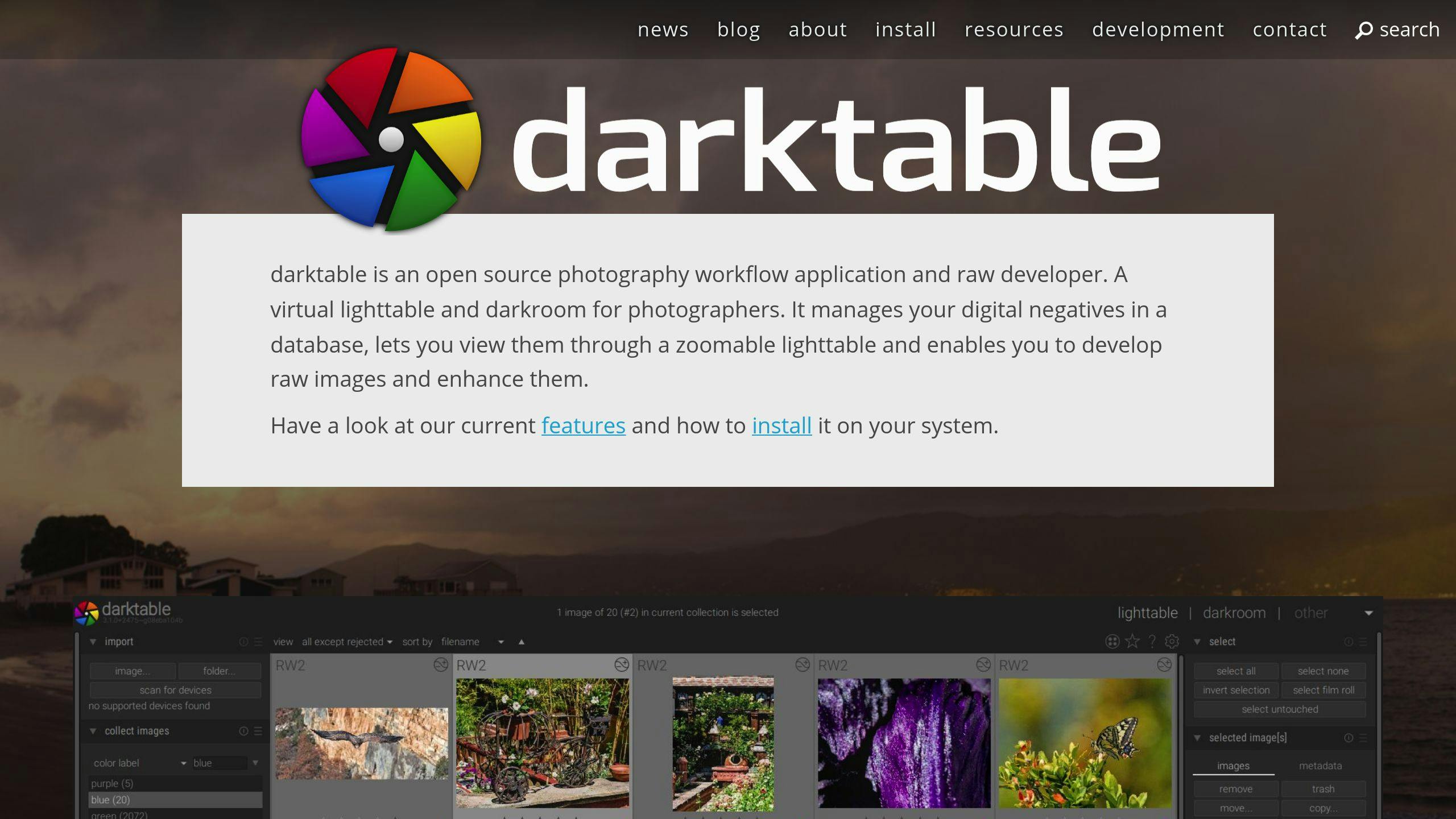Click altered icon on the eagle thumbnail
The height and width of the screenshot is (819, 1456).
441,664
